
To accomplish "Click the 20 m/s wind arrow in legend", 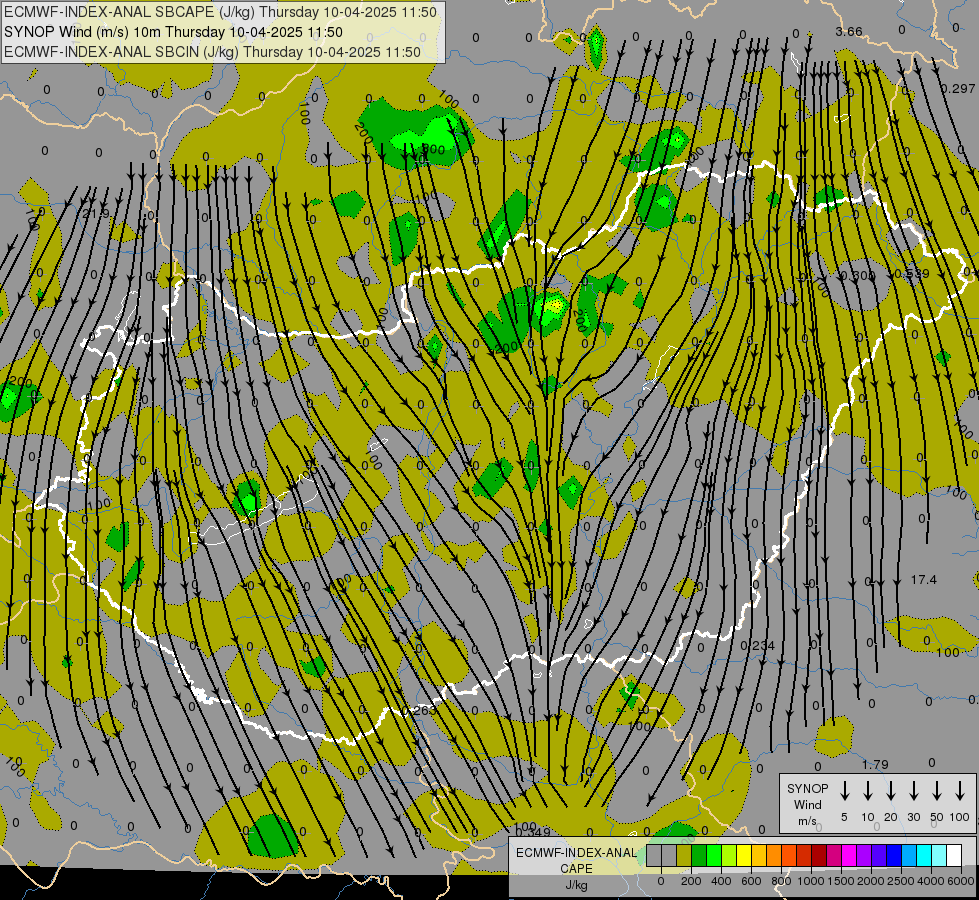I will pyautogui.click(x=891, y=790).
